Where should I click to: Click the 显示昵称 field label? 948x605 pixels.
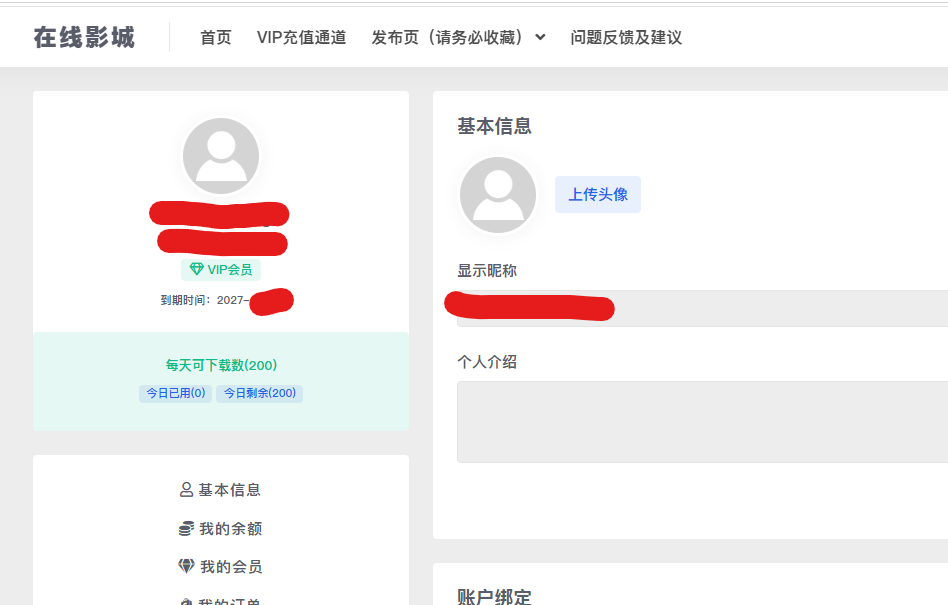[x=487, y=271]
